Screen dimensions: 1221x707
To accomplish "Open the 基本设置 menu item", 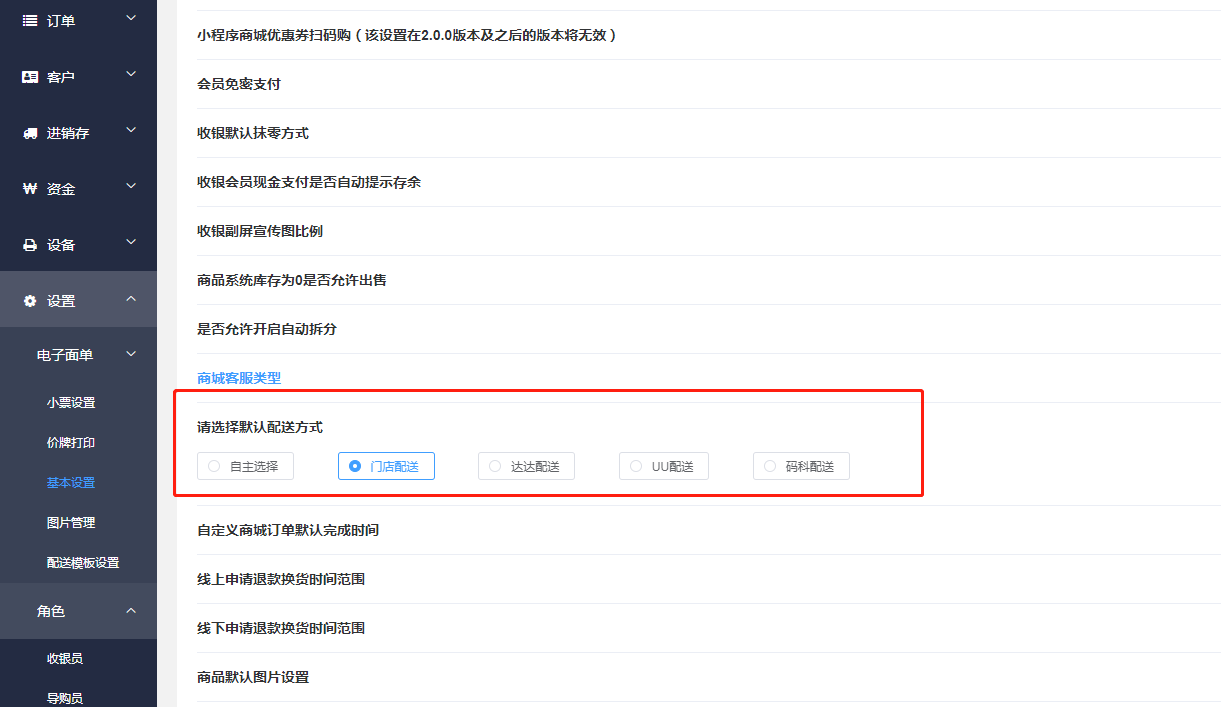I will pos(71,483).
